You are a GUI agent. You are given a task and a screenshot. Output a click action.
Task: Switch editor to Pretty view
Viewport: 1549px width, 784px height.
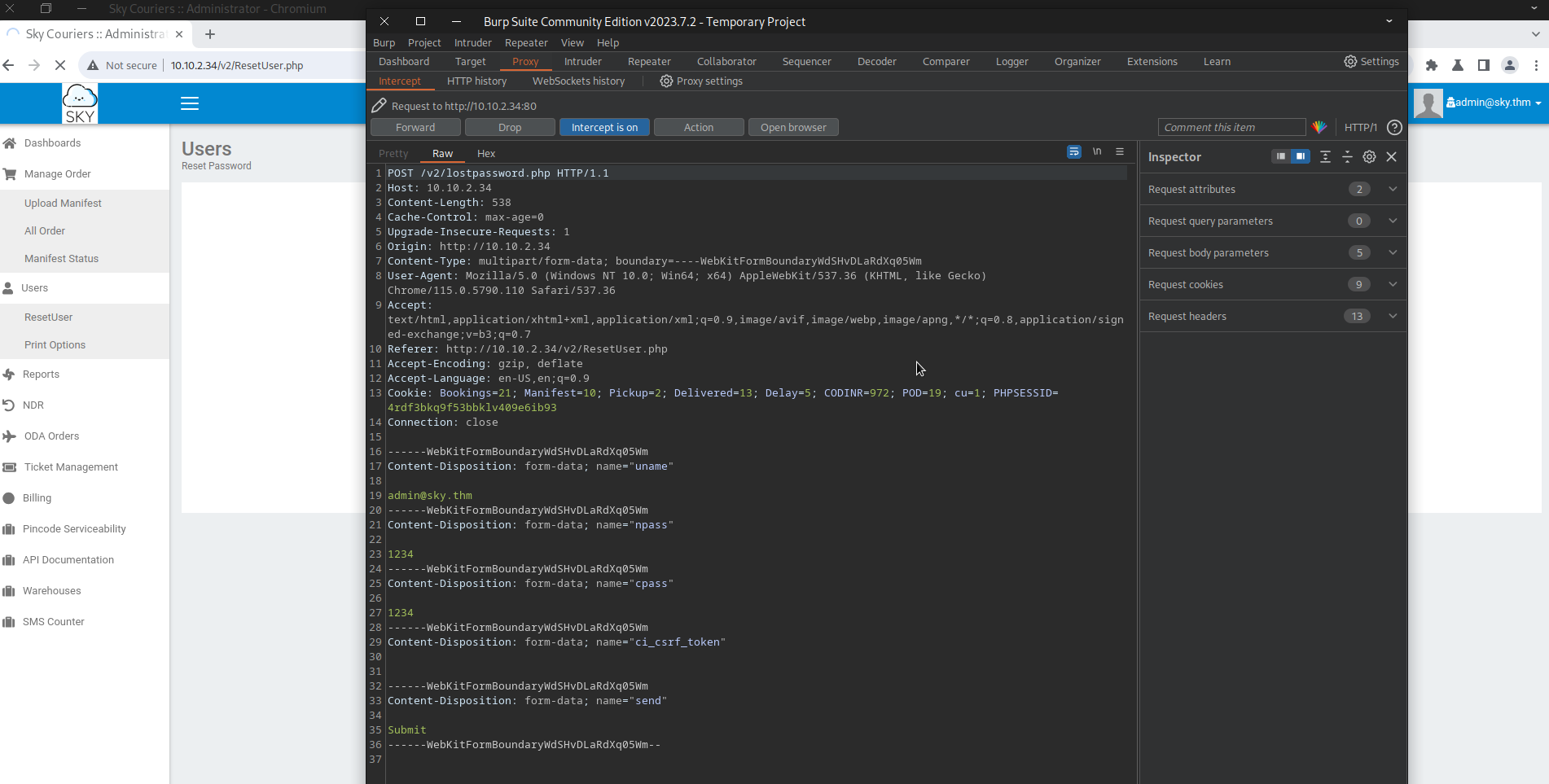coord(393,153)
